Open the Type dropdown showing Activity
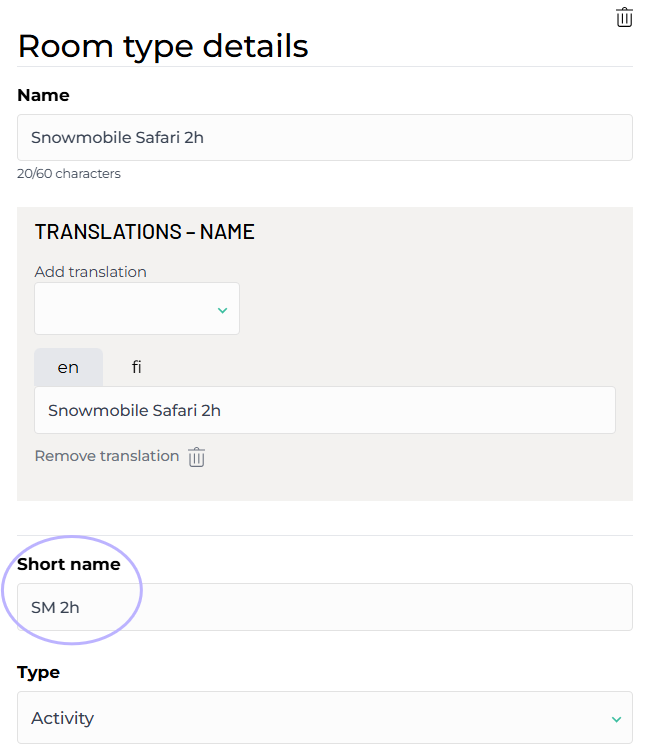 tap(324, 718)
